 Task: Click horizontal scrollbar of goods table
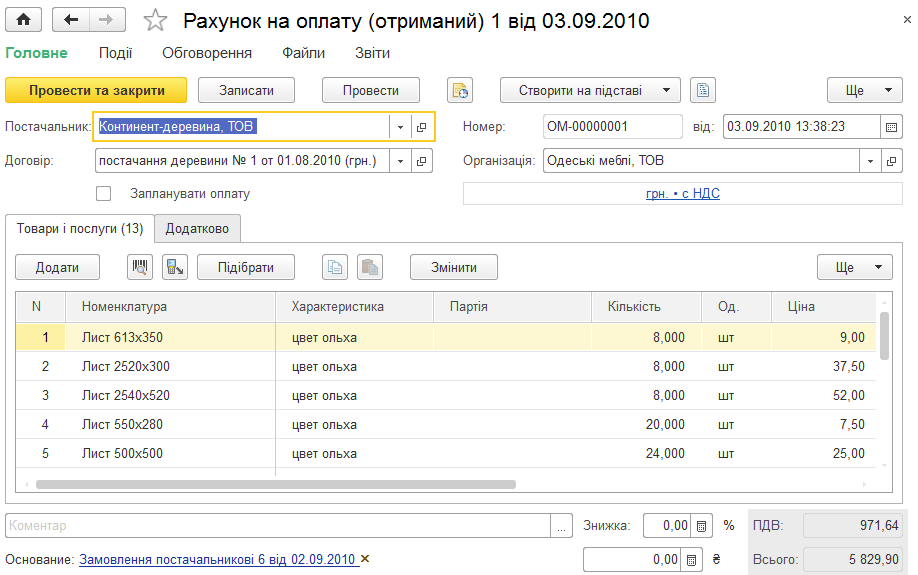(x=276, y=485)
